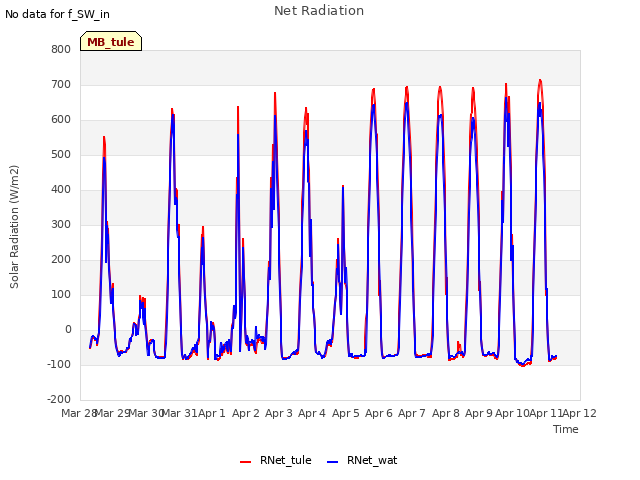Click the red RNet_tule legend swatch
This screenshot has height=480, width=640.
pyautogui.click(x=245, y=462)
